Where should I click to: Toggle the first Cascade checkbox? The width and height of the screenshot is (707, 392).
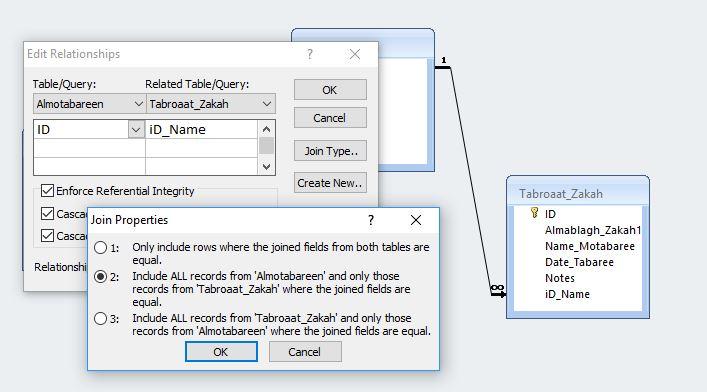point(47,213)
